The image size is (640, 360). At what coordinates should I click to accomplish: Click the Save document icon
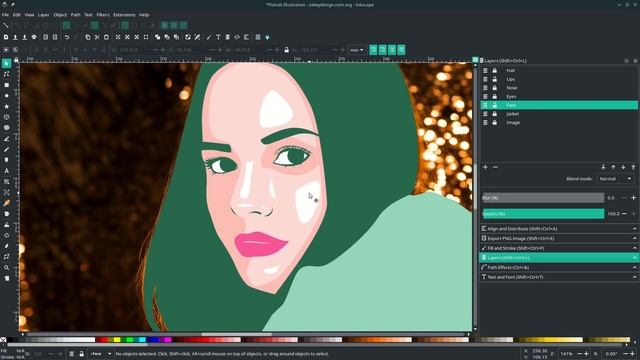point(24,37)
